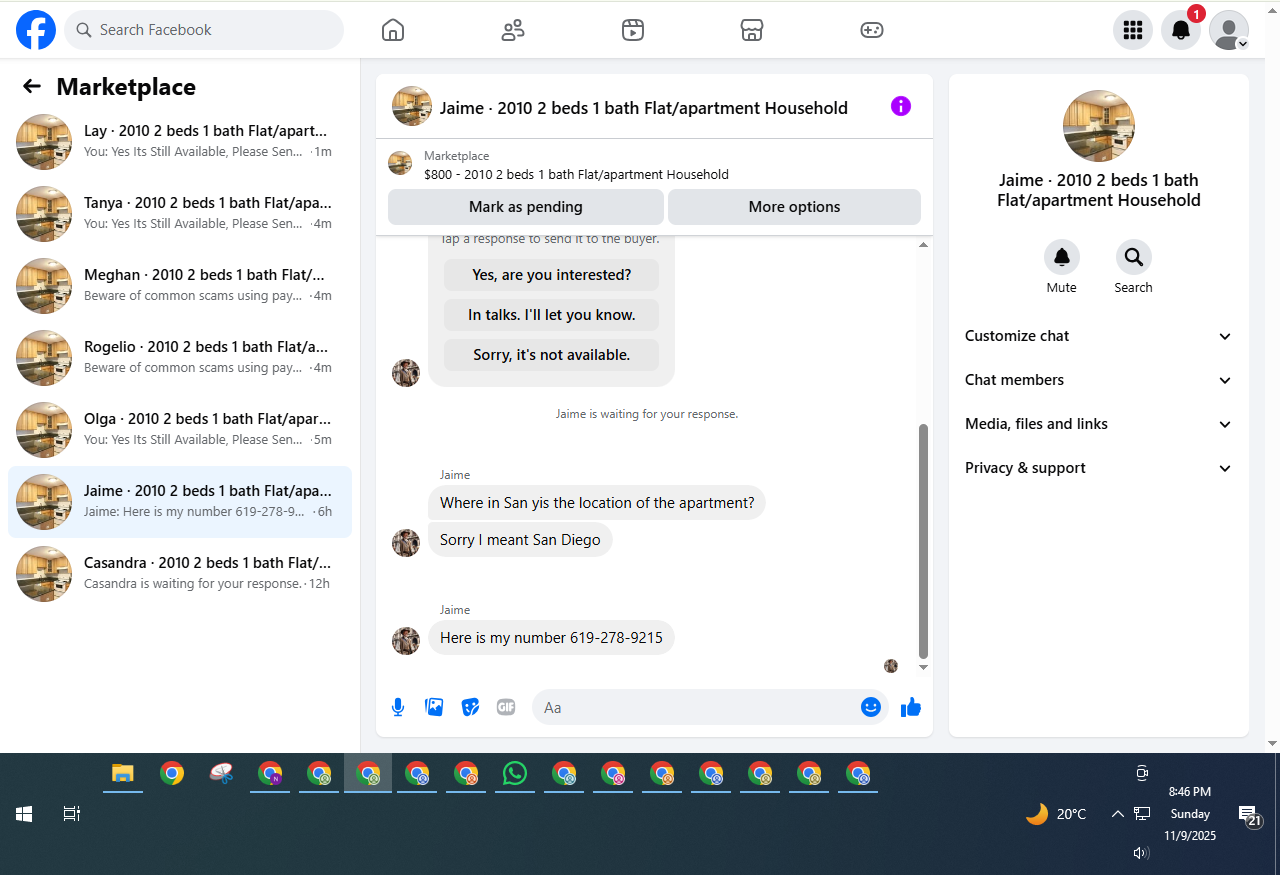The height and width of the screenshot is (875, 1280).
Task: Click message "Sorry I meant San Diego"
Action: [x=520, y=540]
